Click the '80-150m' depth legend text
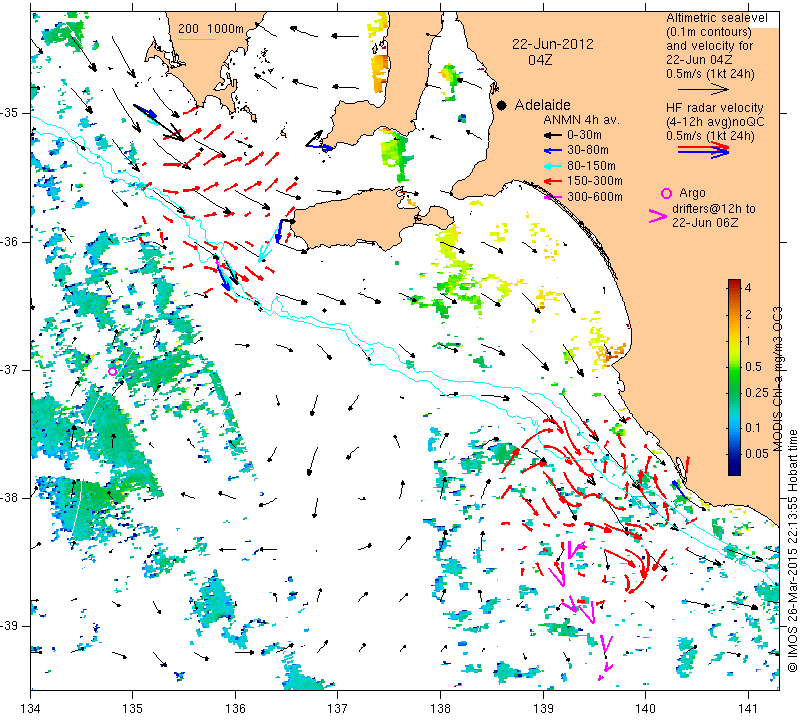 (x=591, y=166)
